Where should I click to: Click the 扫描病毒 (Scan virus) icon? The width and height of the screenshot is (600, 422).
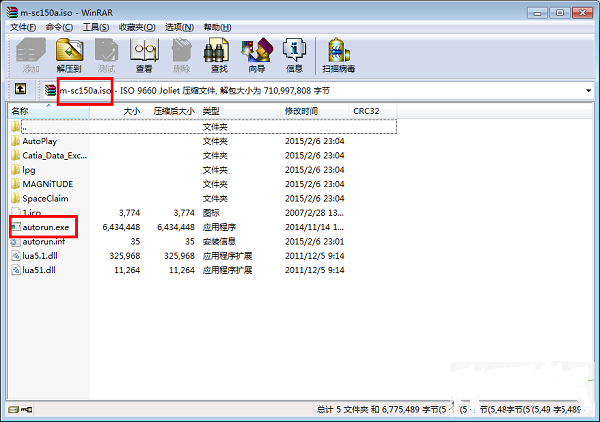[x=338, y=50]
